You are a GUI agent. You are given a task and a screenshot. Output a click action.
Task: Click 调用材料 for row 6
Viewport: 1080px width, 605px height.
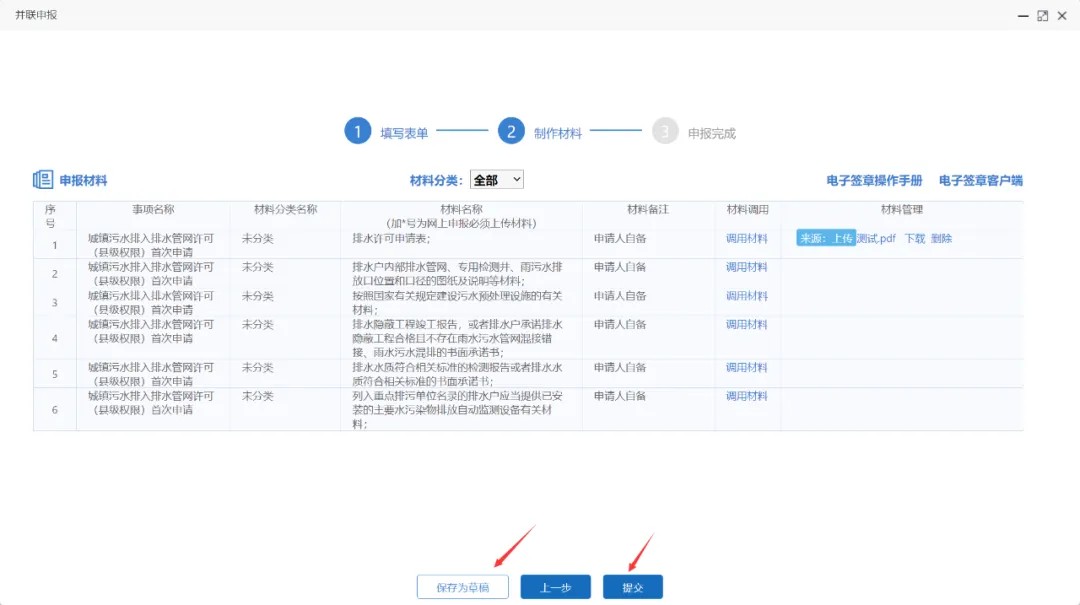pos(746,396)
